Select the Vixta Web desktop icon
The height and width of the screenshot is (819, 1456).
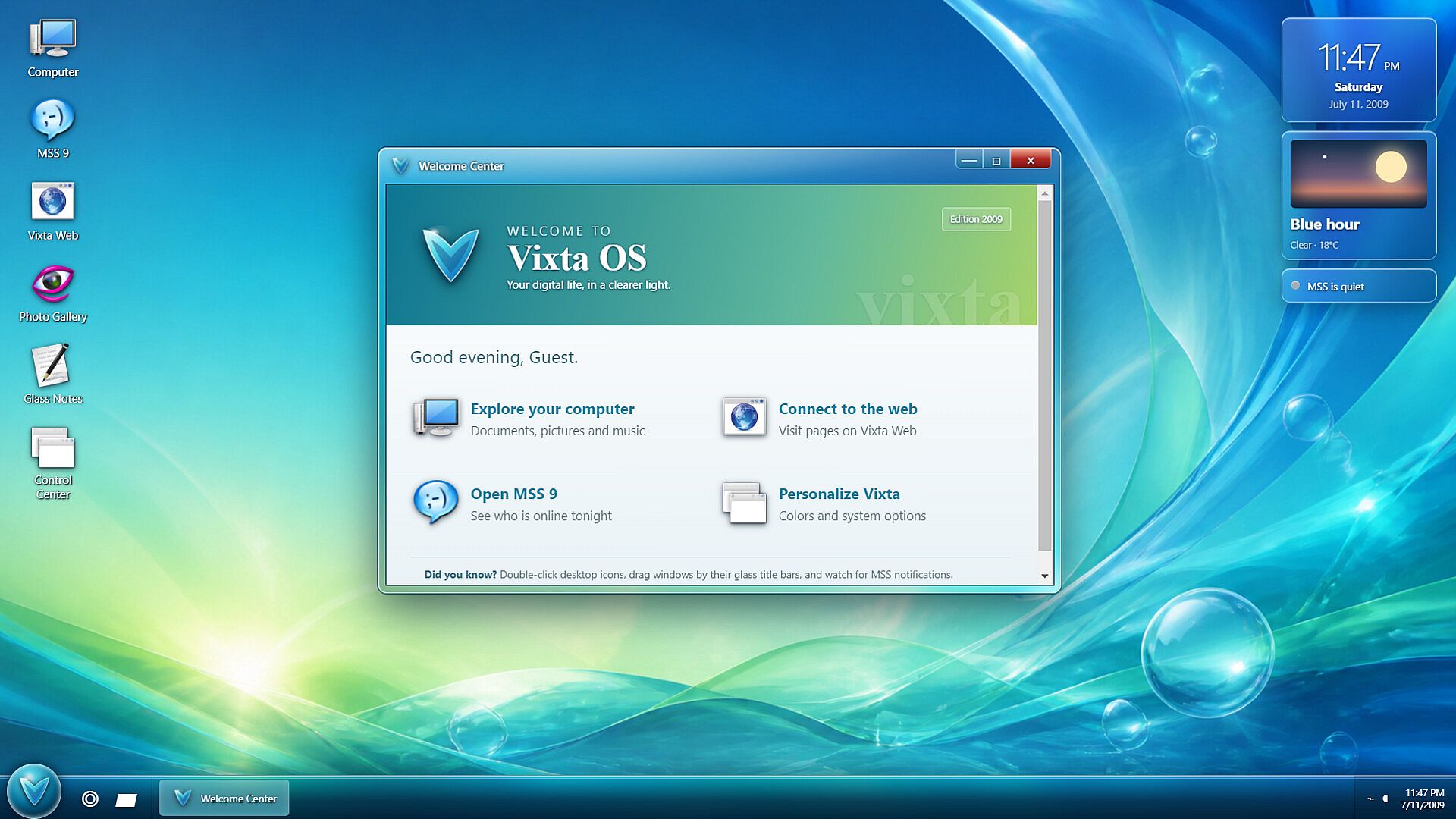tap(53, 211)
